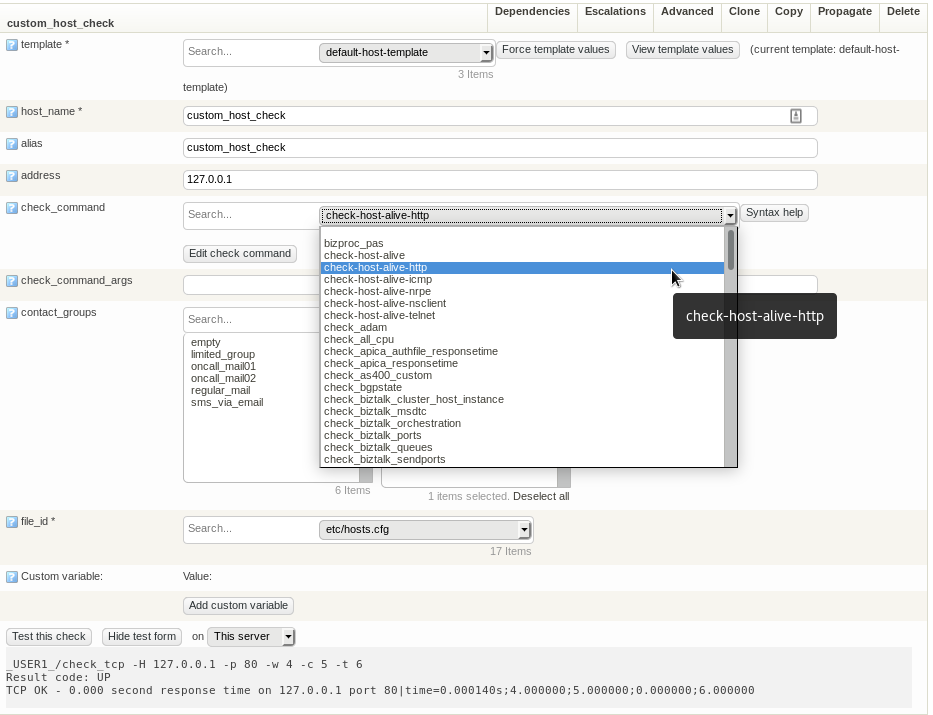Collapse the check_command dropdown arrow
933x715 pixels.
(730, 216)
